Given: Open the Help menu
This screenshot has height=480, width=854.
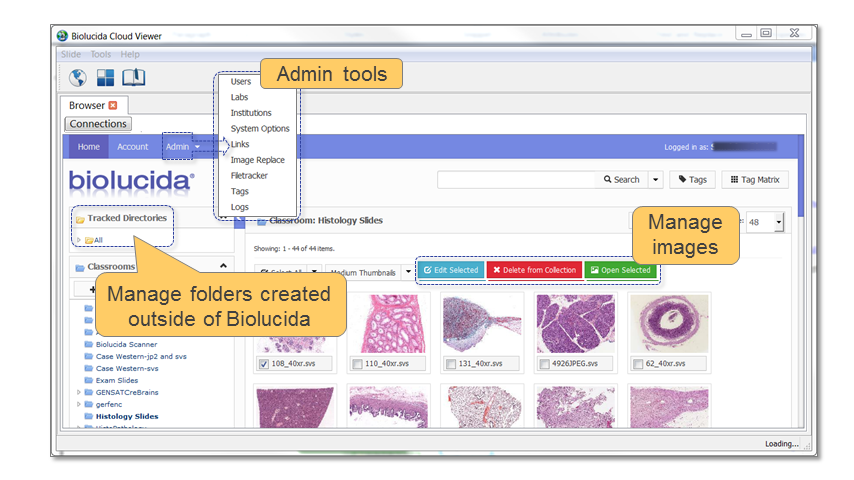Looking at the screenshot, I should (x=130, y=54).
